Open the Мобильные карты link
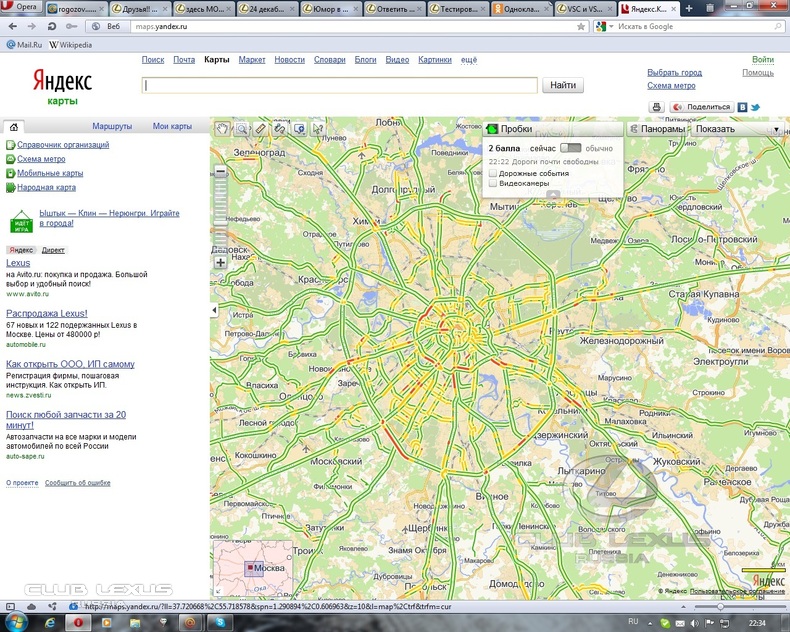 point(50,173)
